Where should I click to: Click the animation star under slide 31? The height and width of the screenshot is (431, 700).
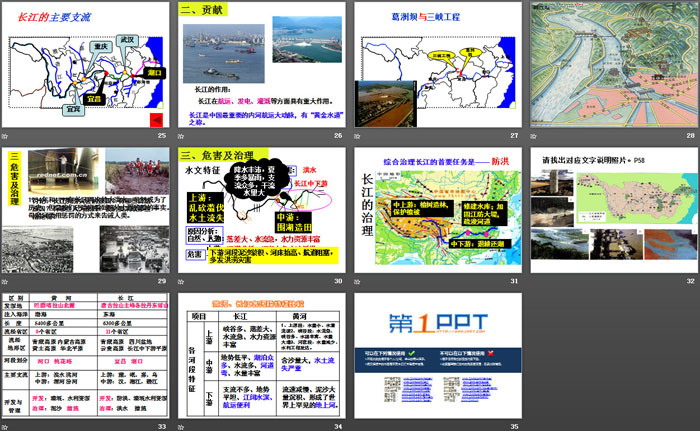[357, 281]
